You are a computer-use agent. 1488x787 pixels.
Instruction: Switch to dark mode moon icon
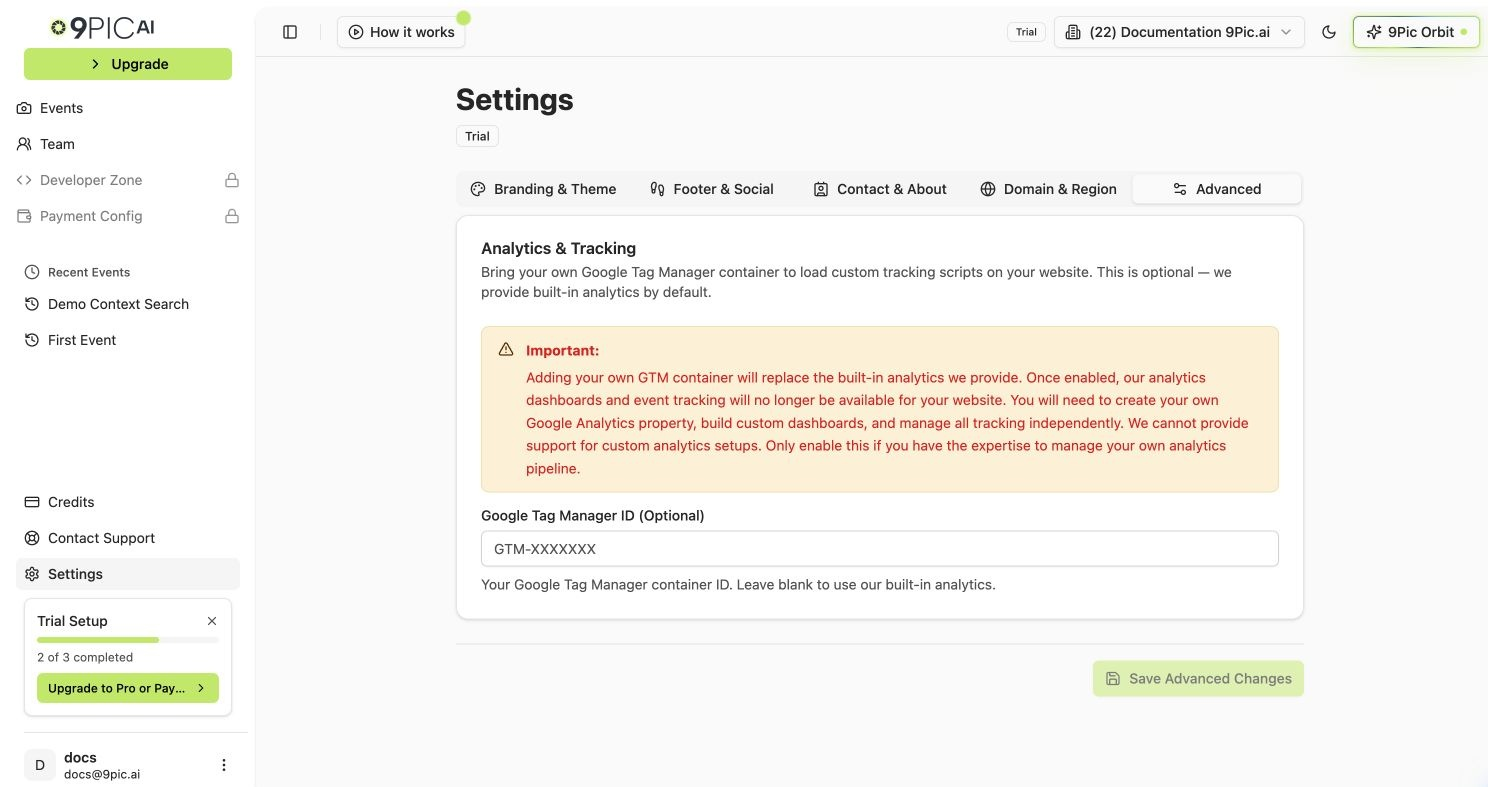coord(1329,32)
